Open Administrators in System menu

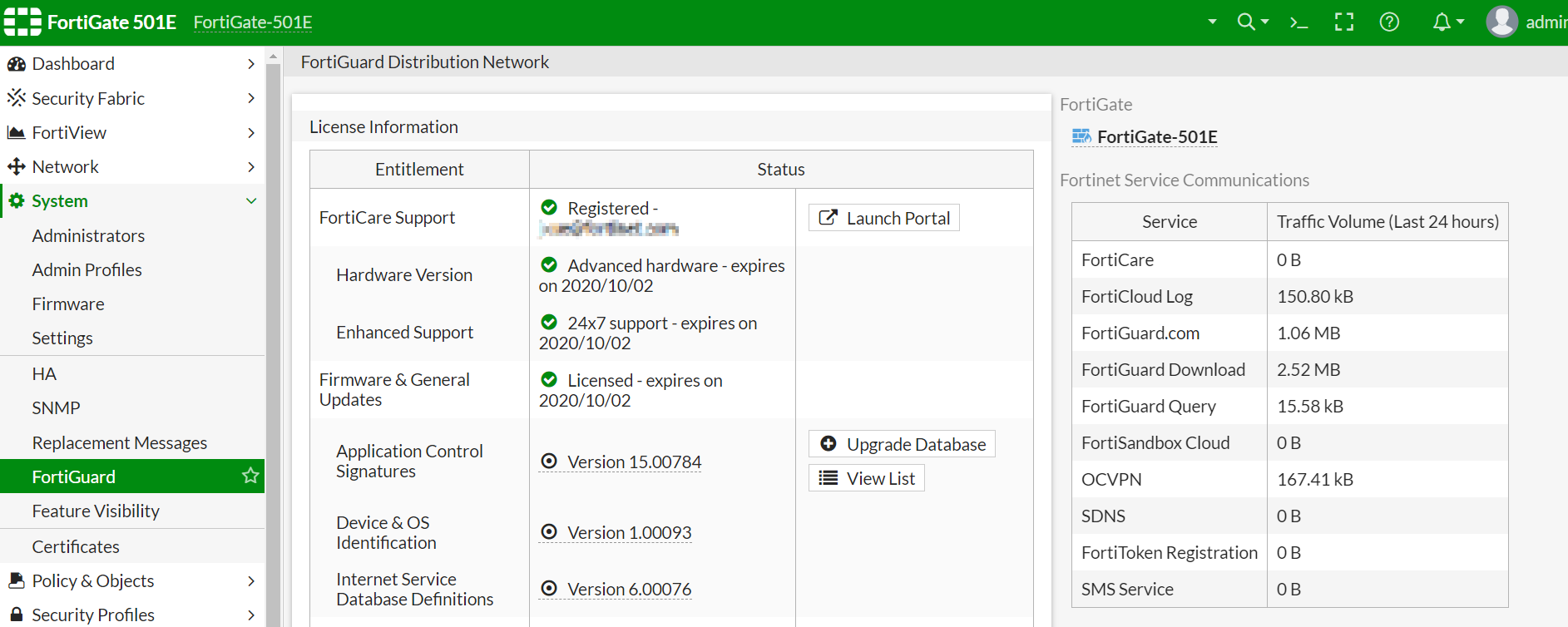point(88,235)
